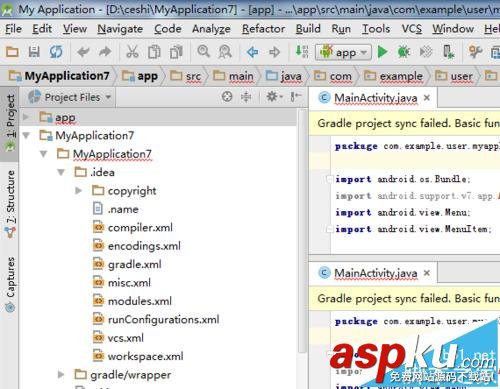Open the View menu
Screen dimensions: 500x389
pyautogui.click(x=75, y=29)
